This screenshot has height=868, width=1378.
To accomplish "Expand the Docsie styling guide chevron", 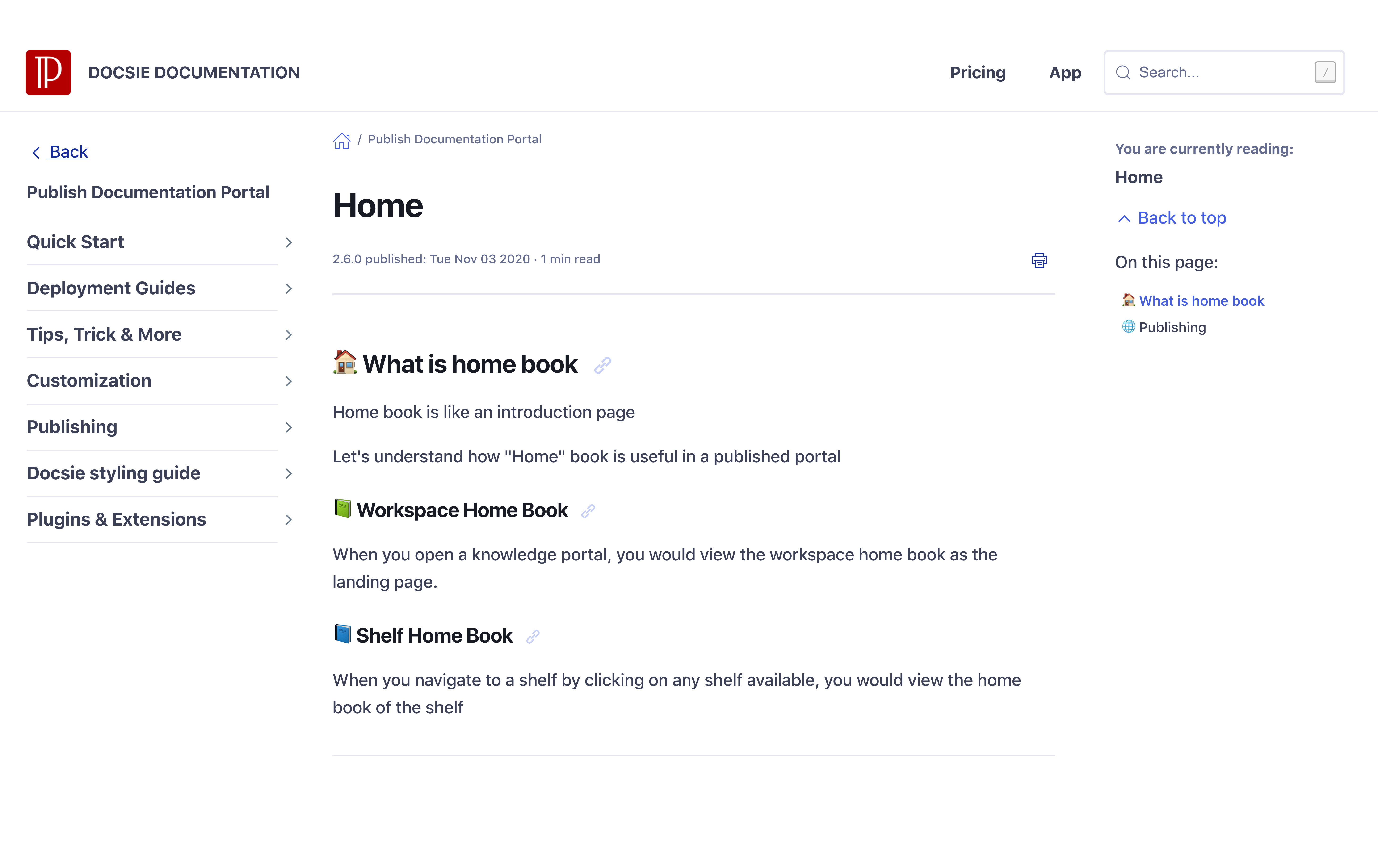I will [x=288, y=474].
